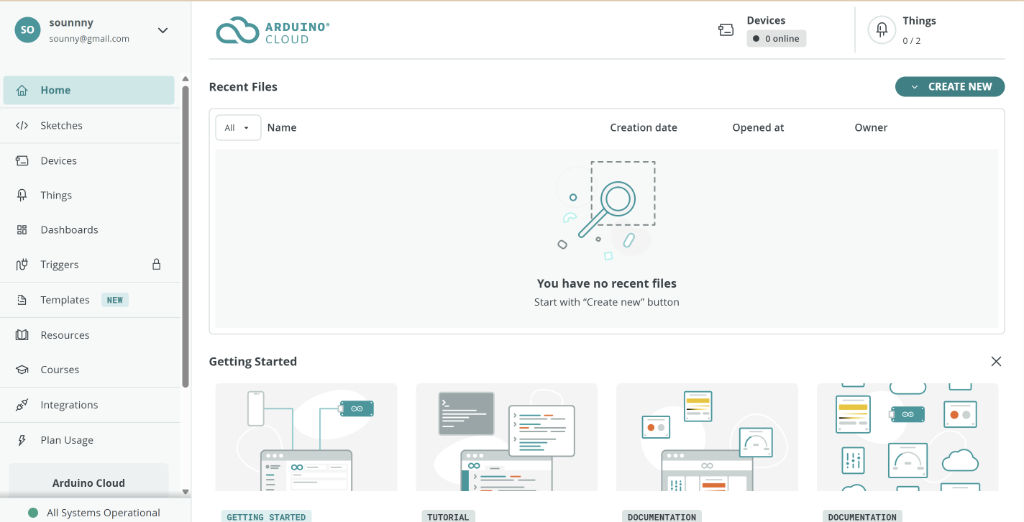
Task: Open Plan Usage in the sidebar
Action: coord(91,440)
